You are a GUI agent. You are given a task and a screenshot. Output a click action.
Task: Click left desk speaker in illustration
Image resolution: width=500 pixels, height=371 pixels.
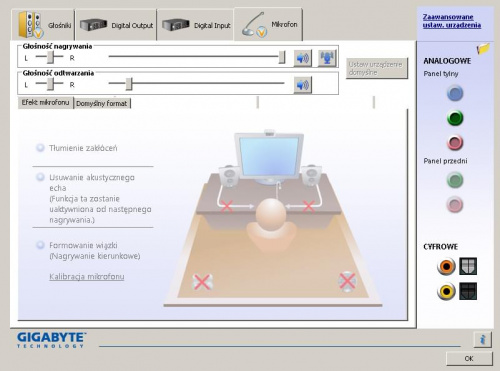click(x=229, y=176)
